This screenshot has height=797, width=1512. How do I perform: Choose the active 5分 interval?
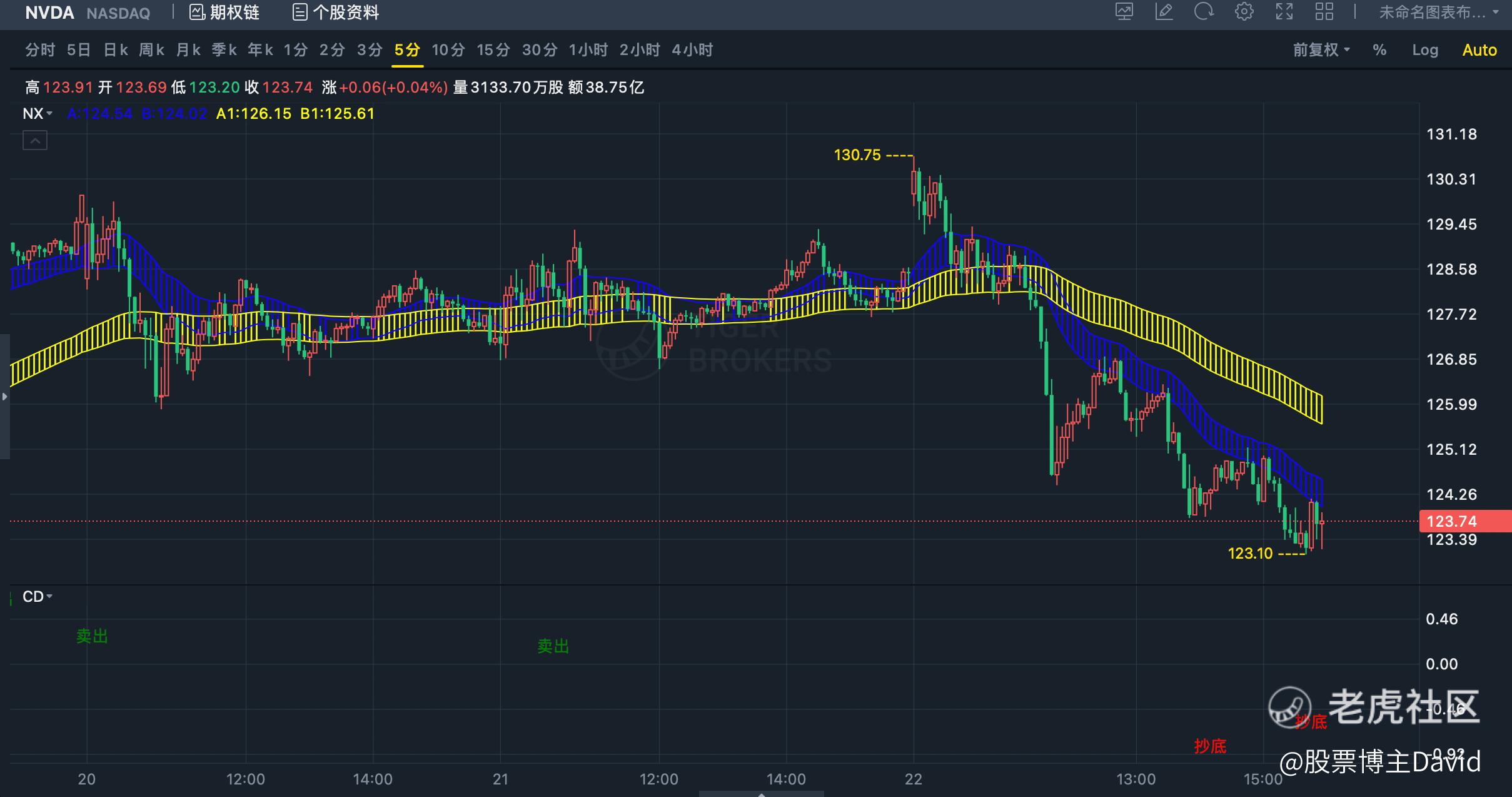click(407, 50)
